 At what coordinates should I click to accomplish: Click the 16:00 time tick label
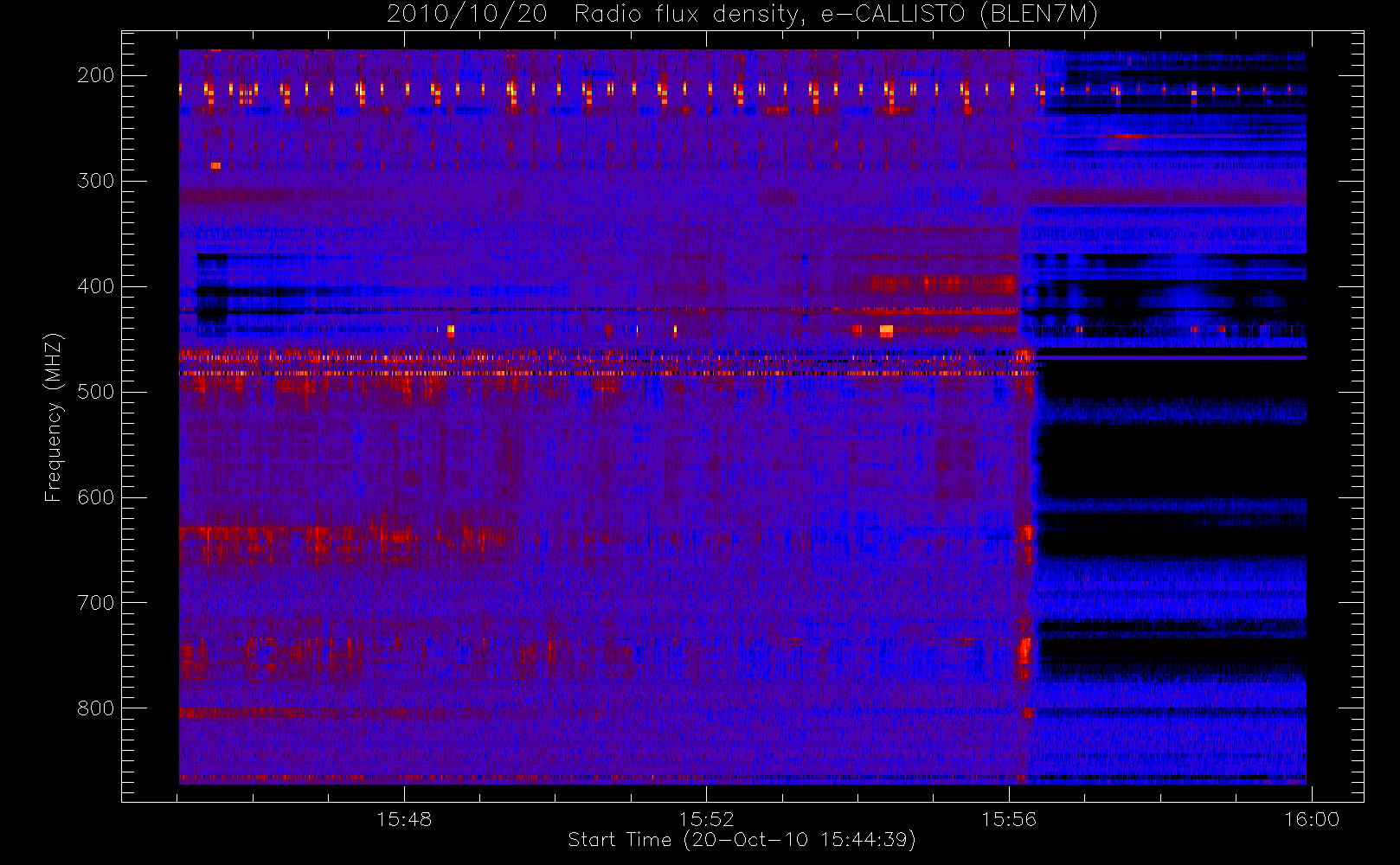(x=1312, y=819)
